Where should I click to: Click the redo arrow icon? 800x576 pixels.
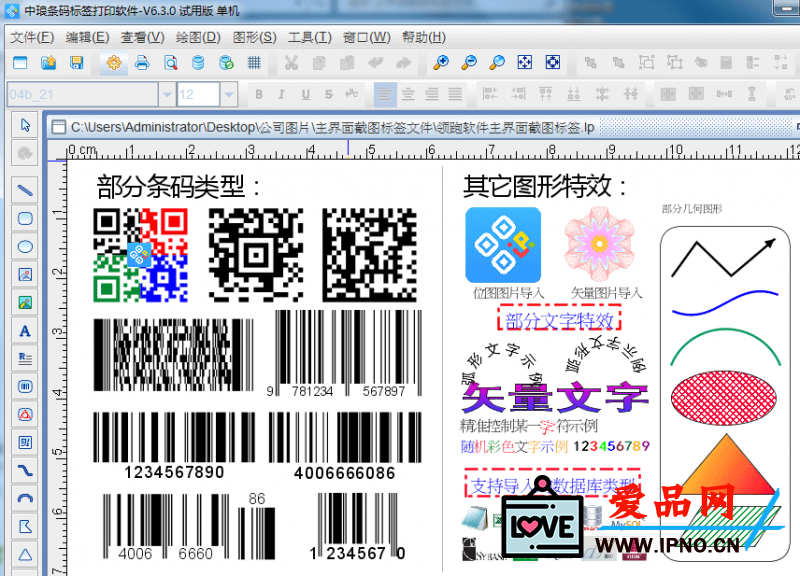pyautogui.click(x=403, y=63)
